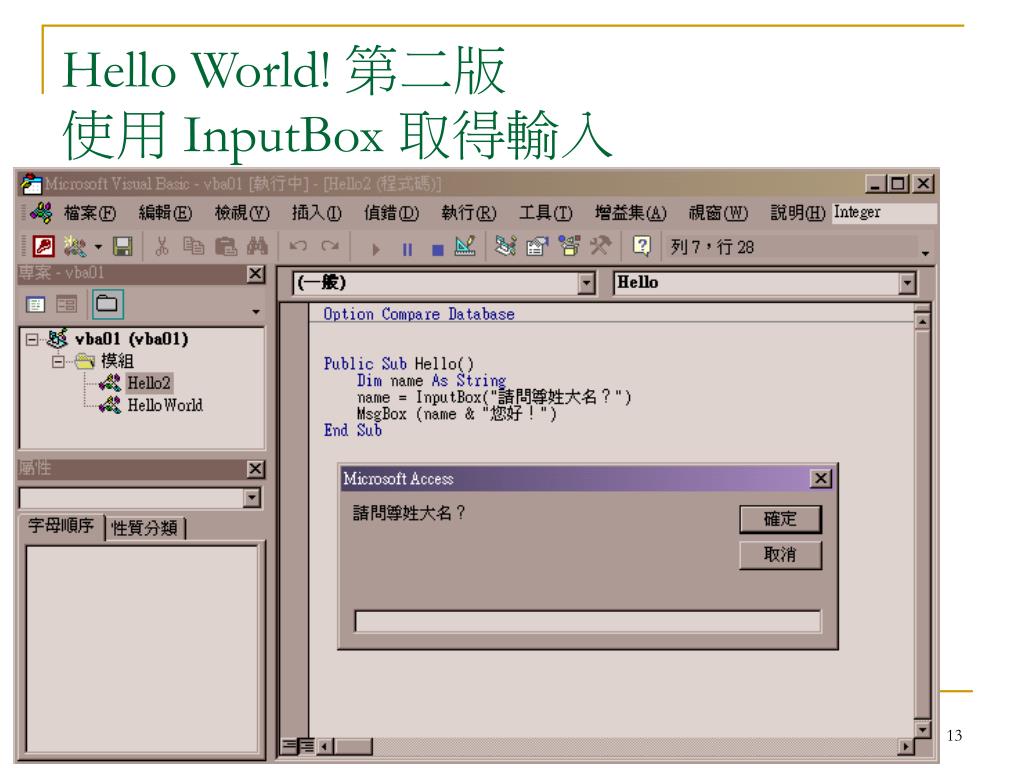Open the 視窗(W) menu

click(718, 213)
